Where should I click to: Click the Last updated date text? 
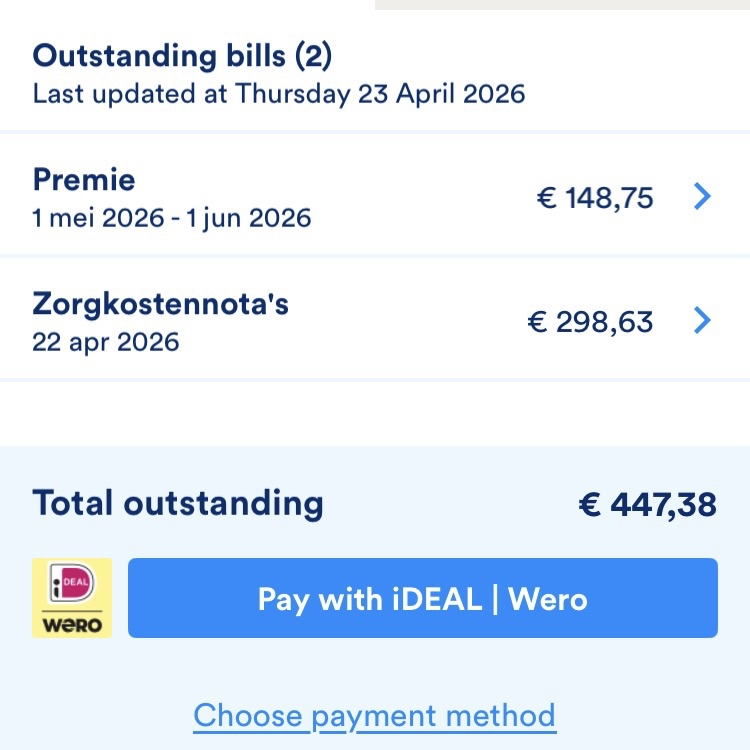pos(279,94)
